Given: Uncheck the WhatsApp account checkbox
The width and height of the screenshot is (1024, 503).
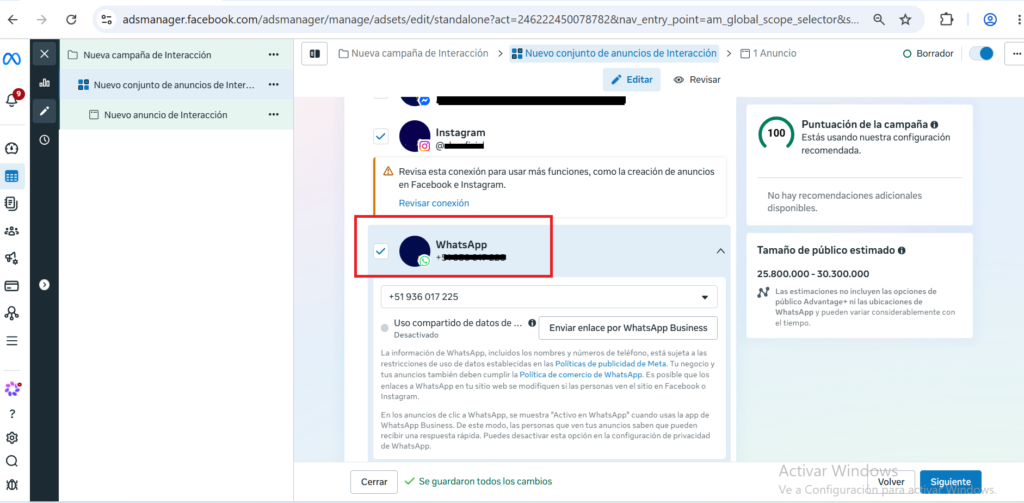Looking at the screenshot, I should click(381, 251).
